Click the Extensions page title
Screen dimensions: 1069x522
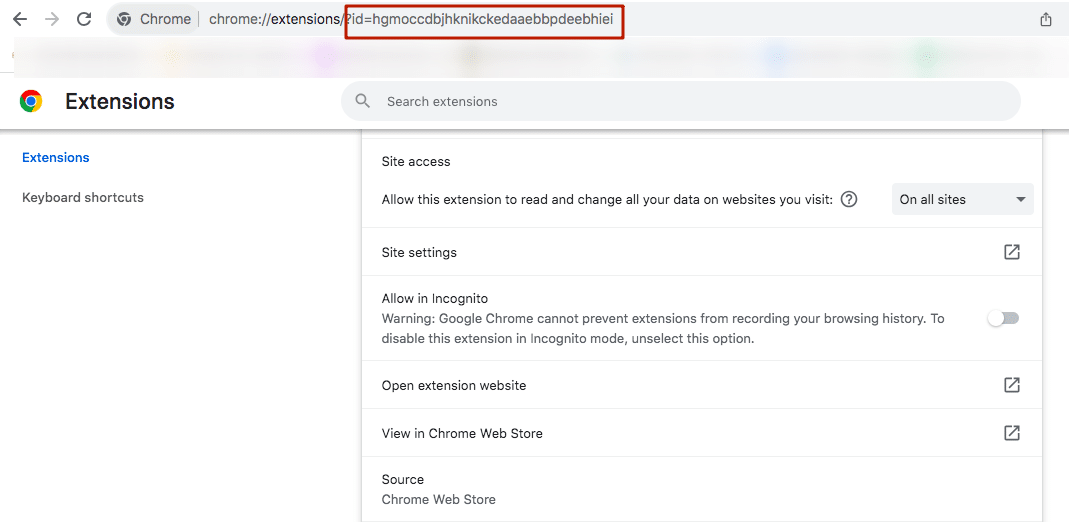pos(120,101)
